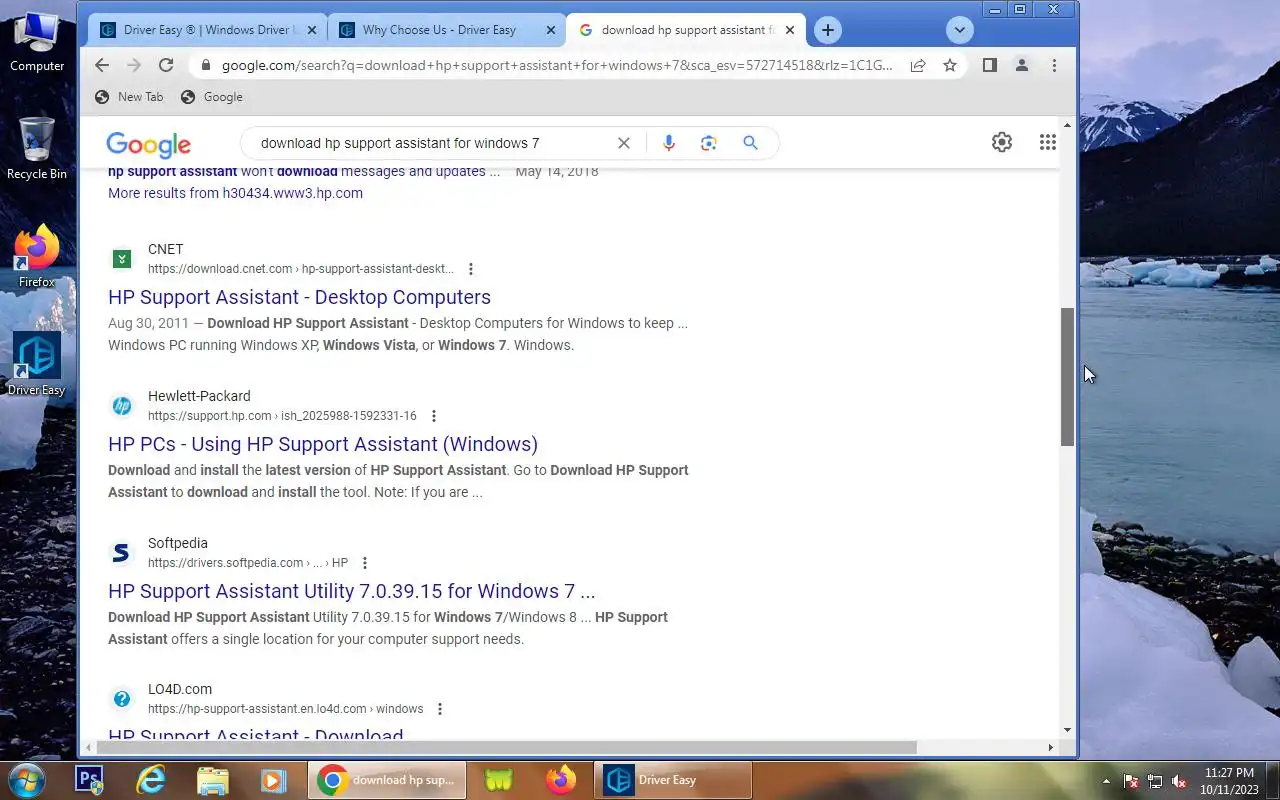The height and width of the screenshot is (800, 1280).
Task: Reload the current Chrome page
Action: coord(166,65)
